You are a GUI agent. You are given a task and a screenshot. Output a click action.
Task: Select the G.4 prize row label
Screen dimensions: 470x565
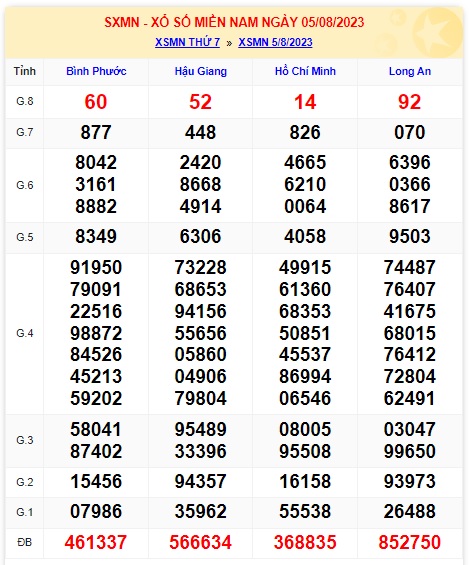25,333
